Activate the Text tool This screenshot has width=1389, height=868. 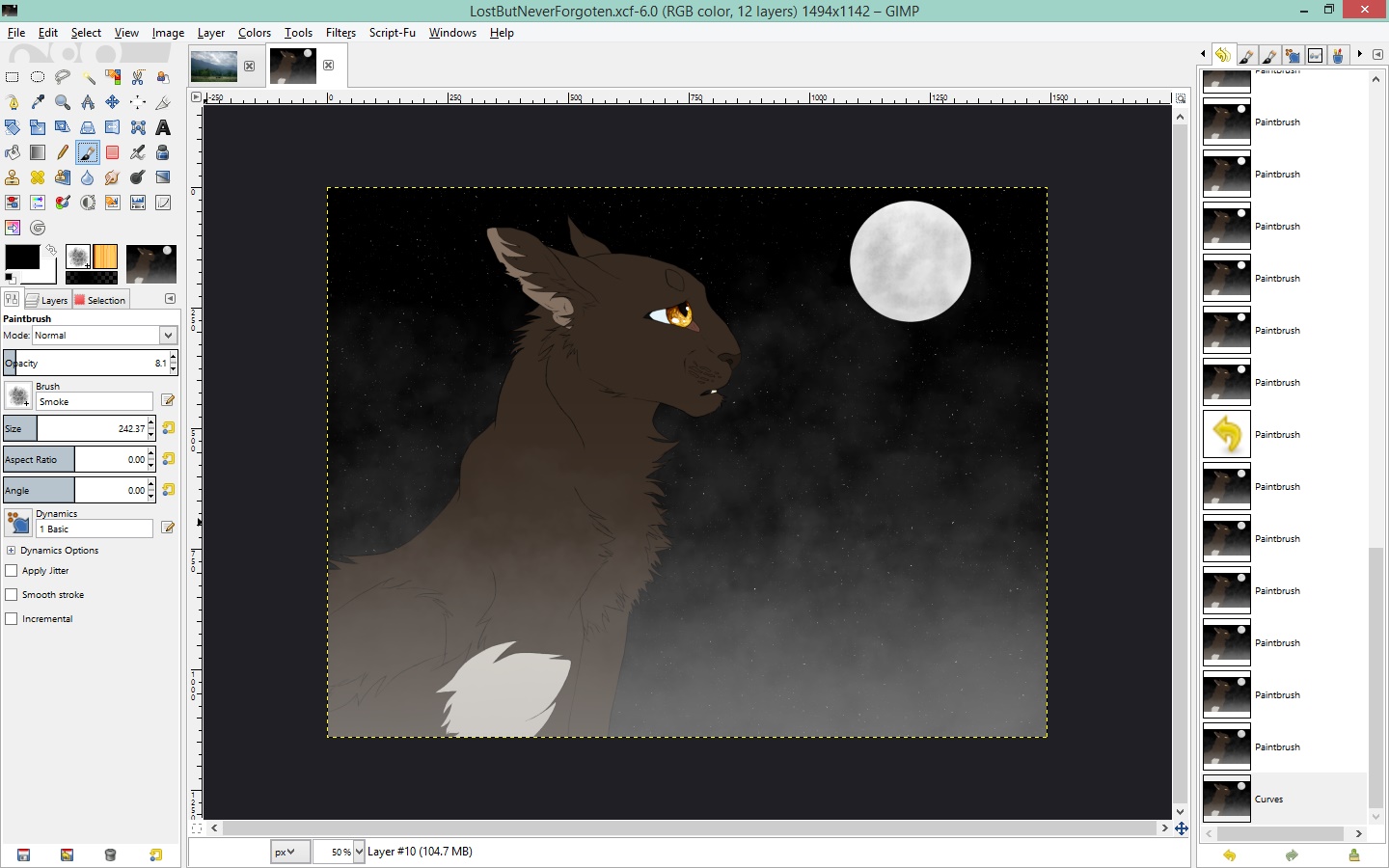point(163,127)
